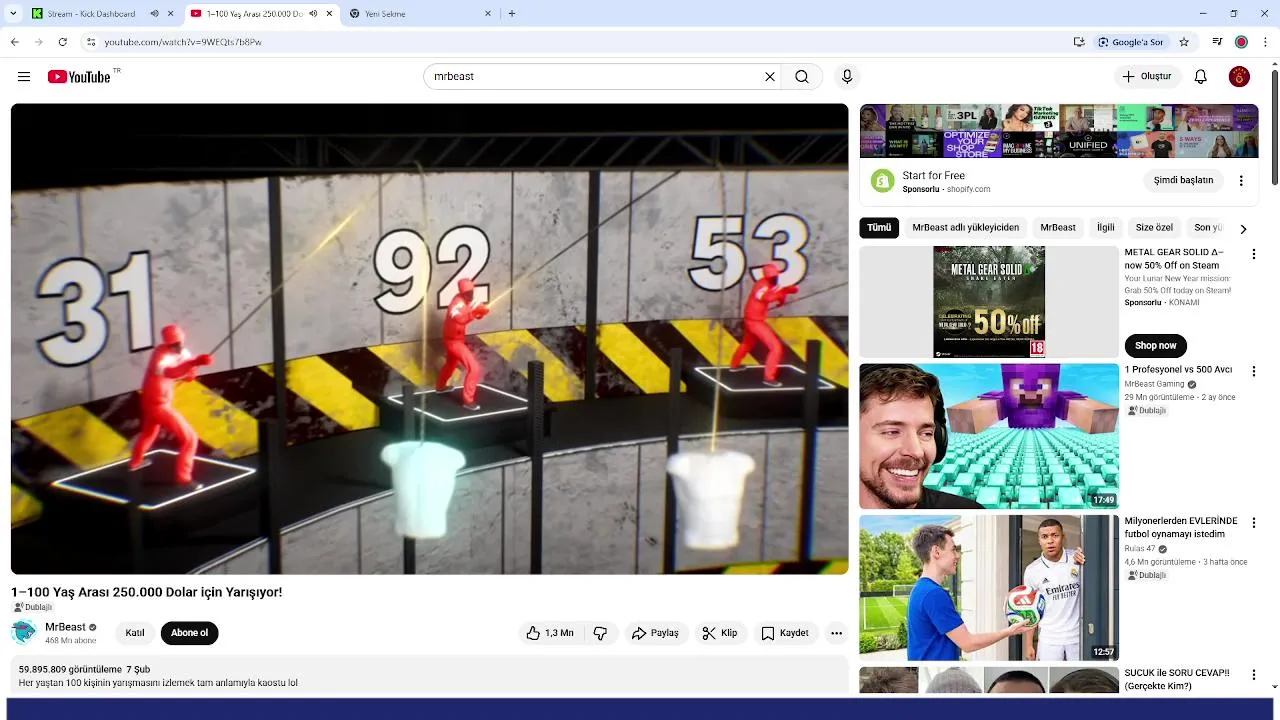
Task: Click Şimdi başlatın on Shopify ad
Action: [x=1183, y=181]
